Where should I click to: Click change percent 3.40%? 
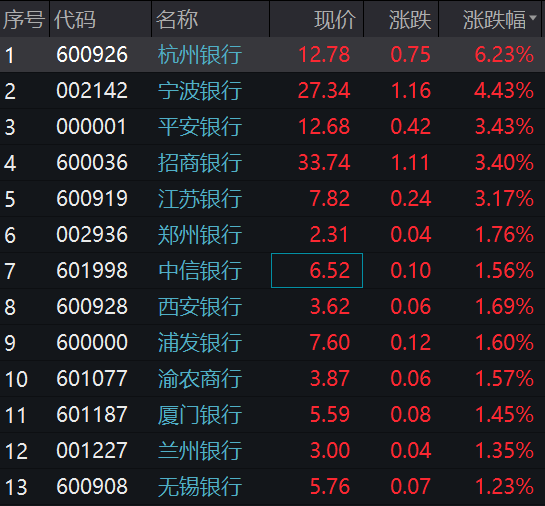click(x=504, y=163)
